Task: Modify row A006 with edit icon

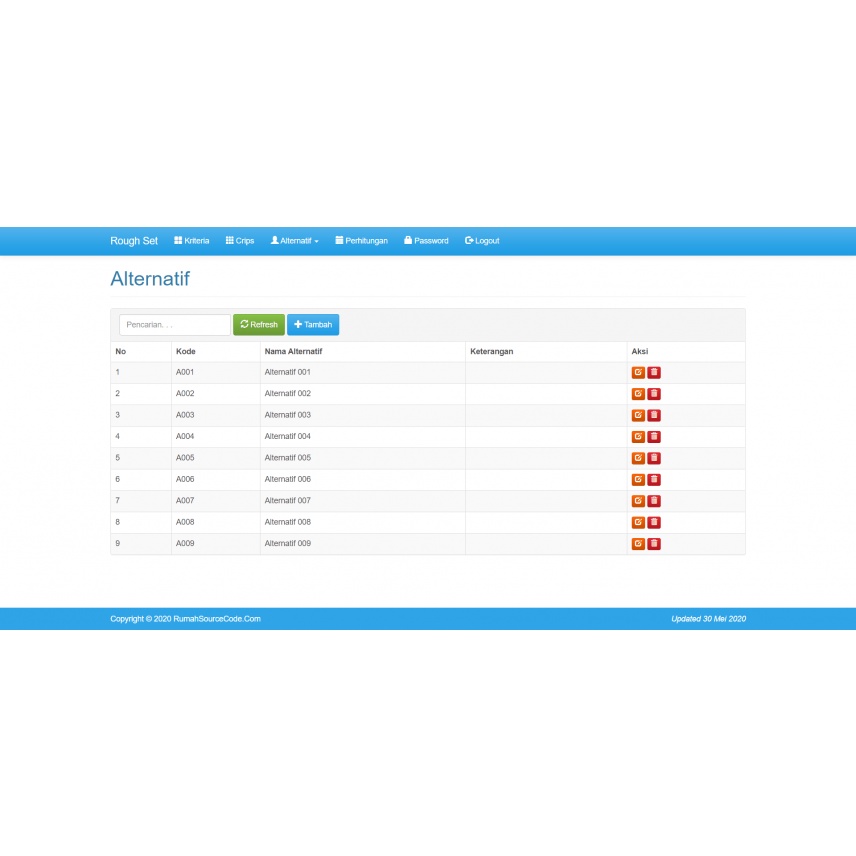Action: coord(638,479)
